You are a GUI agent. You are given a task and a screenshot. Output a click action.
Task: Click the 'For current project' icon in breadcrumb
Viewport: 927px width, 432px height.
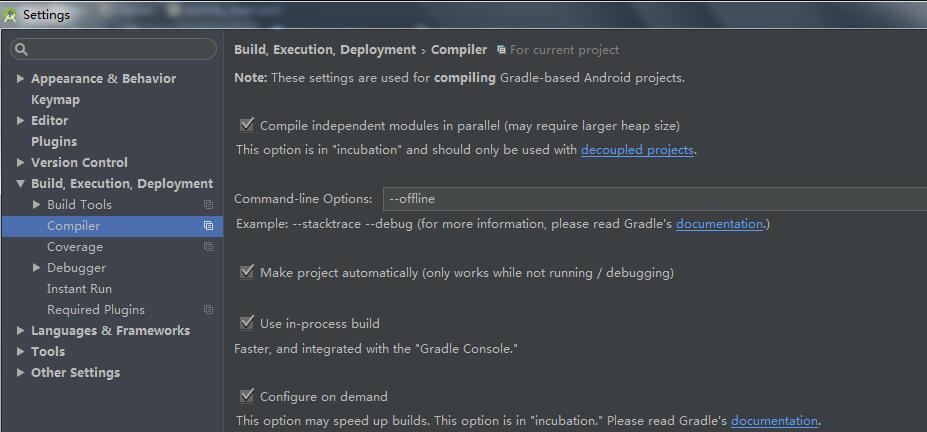click(x=501, y=50)
